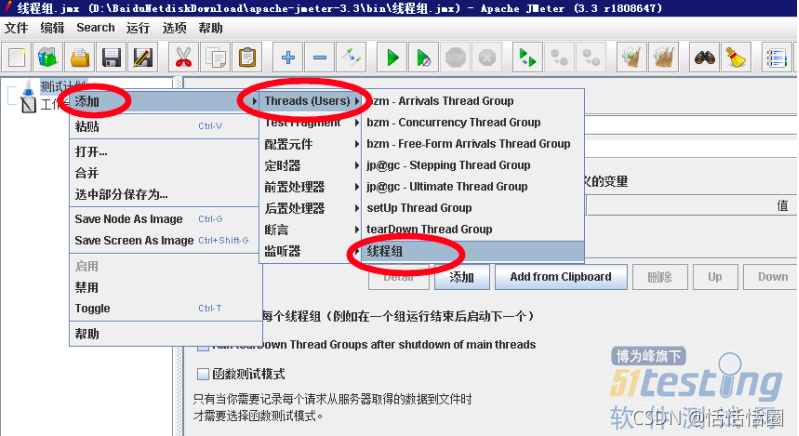Click the Down button

pyautogui.click(x=771, y=277)
